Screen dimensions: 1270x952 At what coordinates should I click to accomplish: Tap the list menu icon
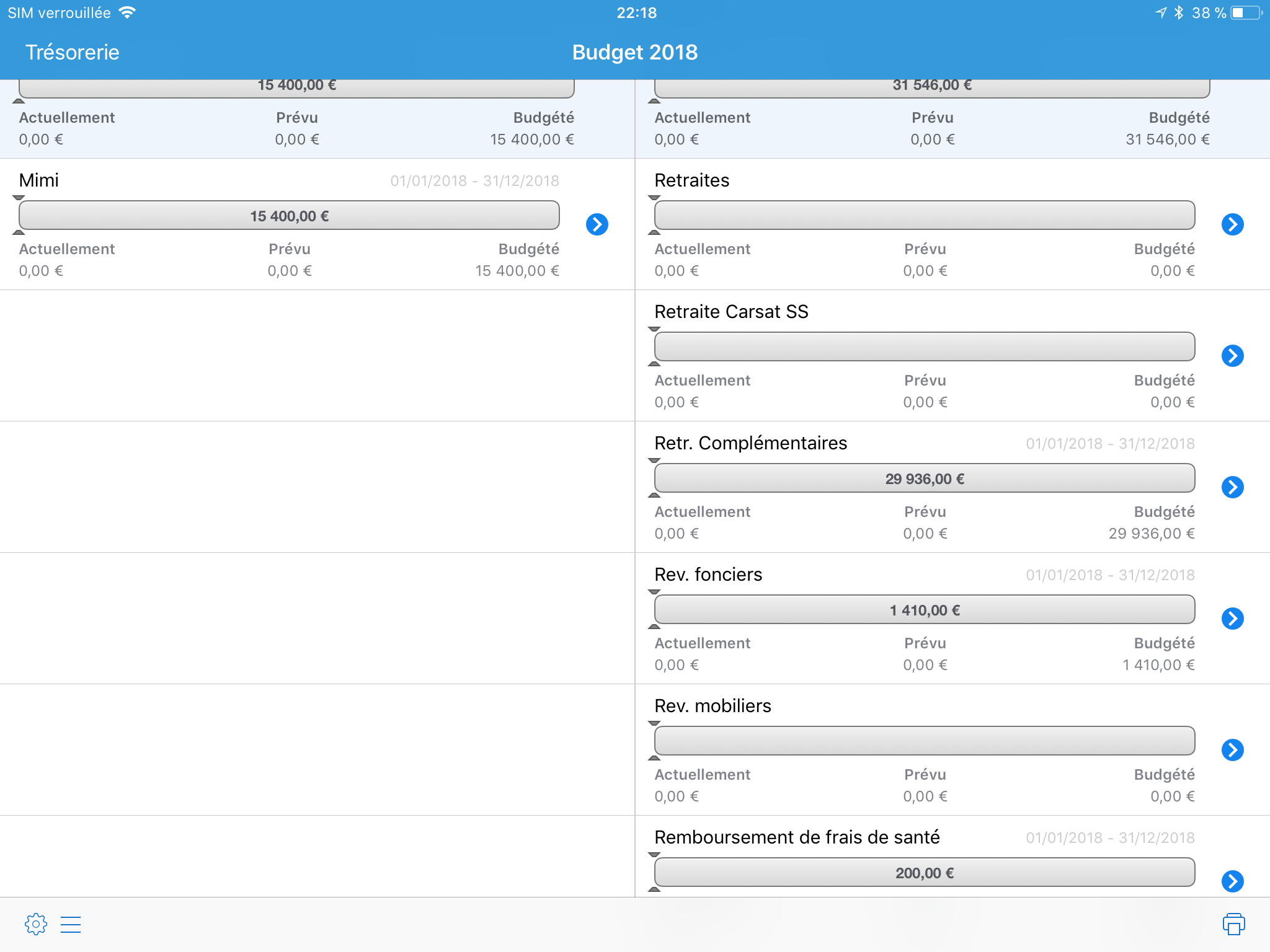pyautogui.click(x=71, y=924)
